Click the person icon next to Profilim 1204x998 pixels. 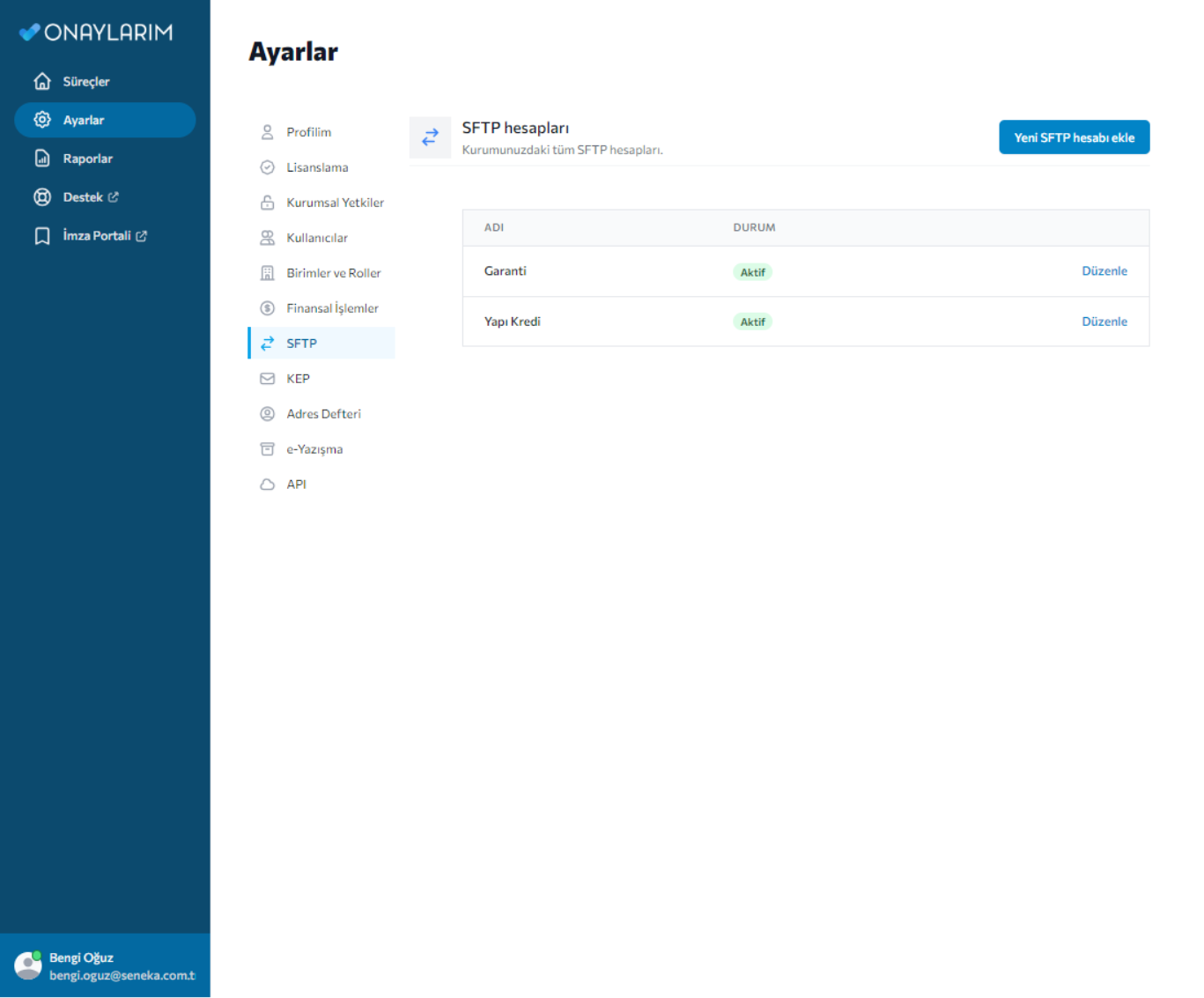point(267,132)
